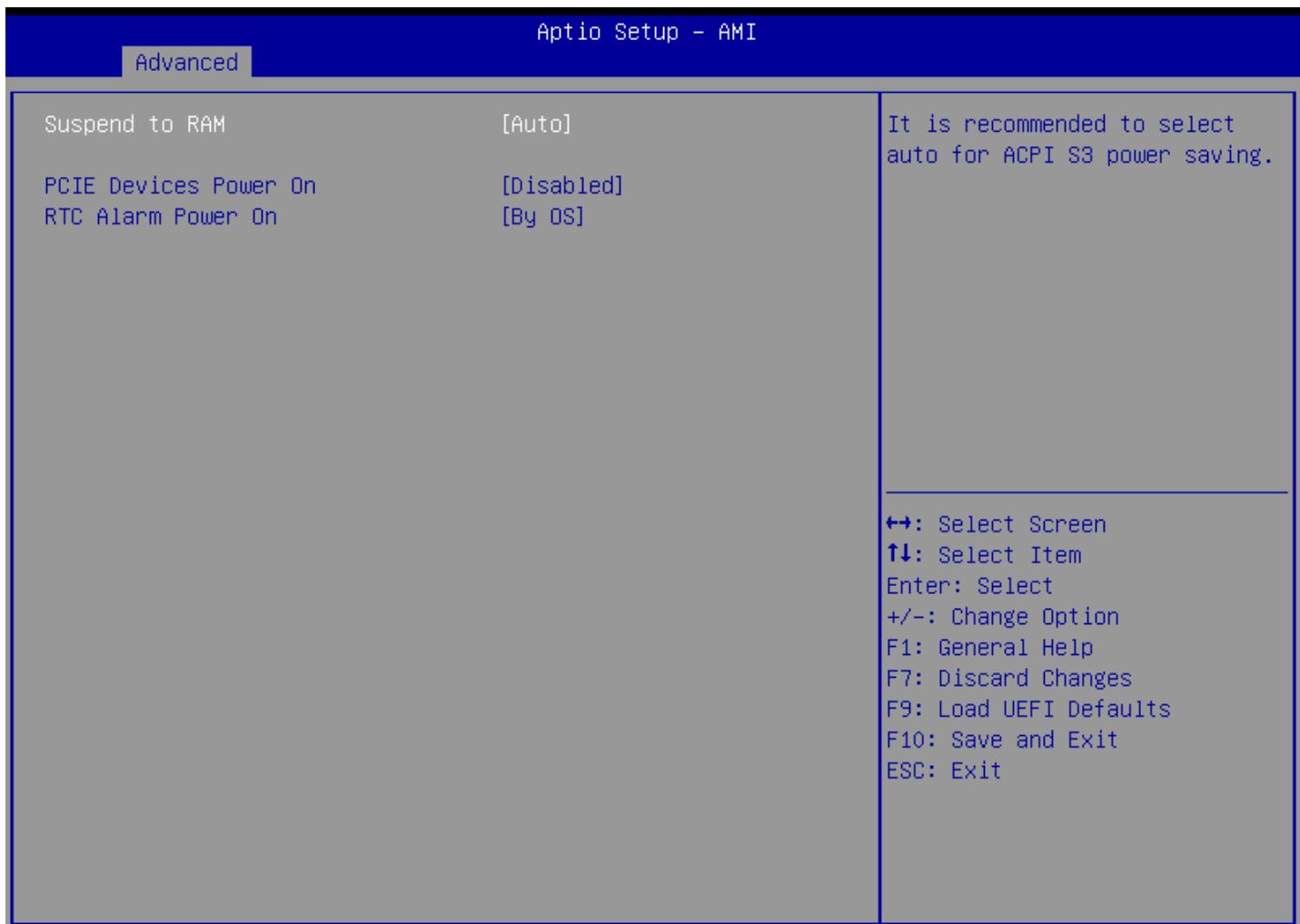
Task: Click the '+/-: Change Option' hint
Action: coord(1003,617)
